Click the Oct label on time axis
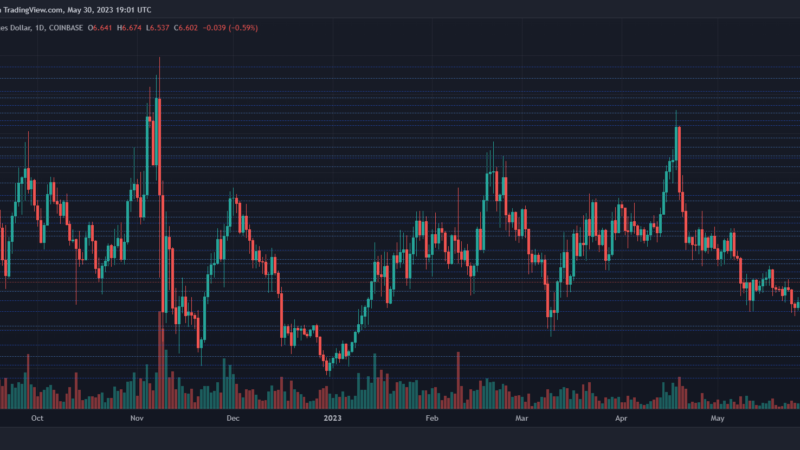800x450 pixels. point(37,418)
